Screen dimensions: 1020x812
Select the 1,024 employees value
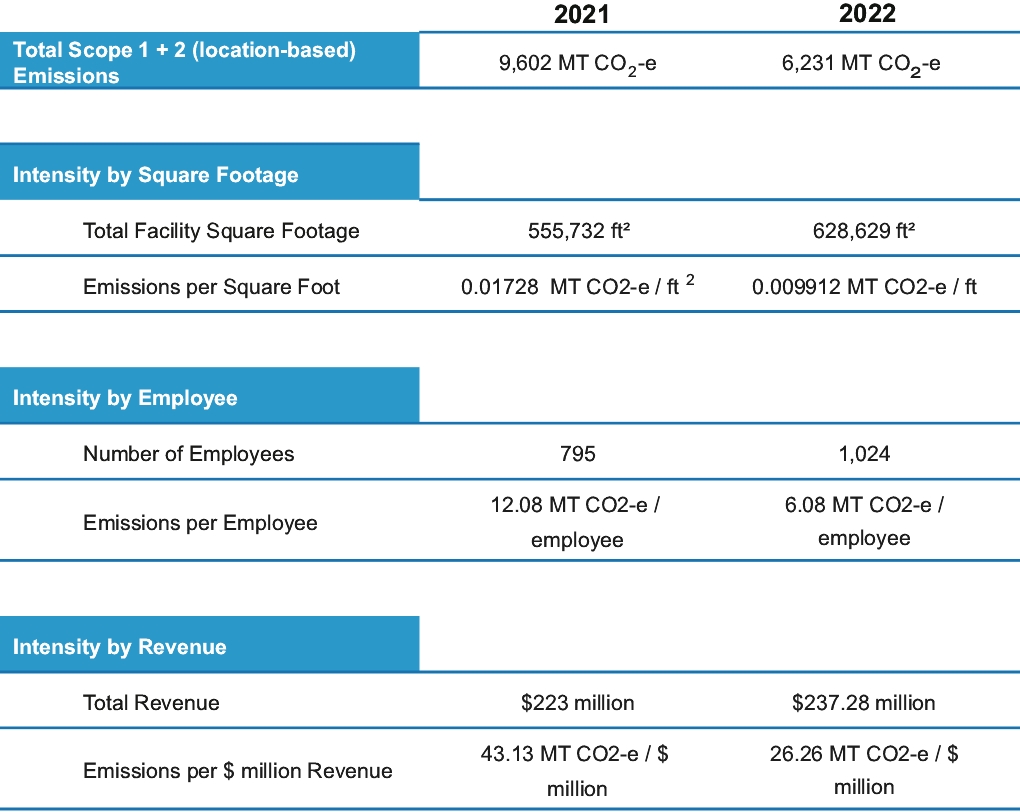pyautogui.click(x=864, y=454)
